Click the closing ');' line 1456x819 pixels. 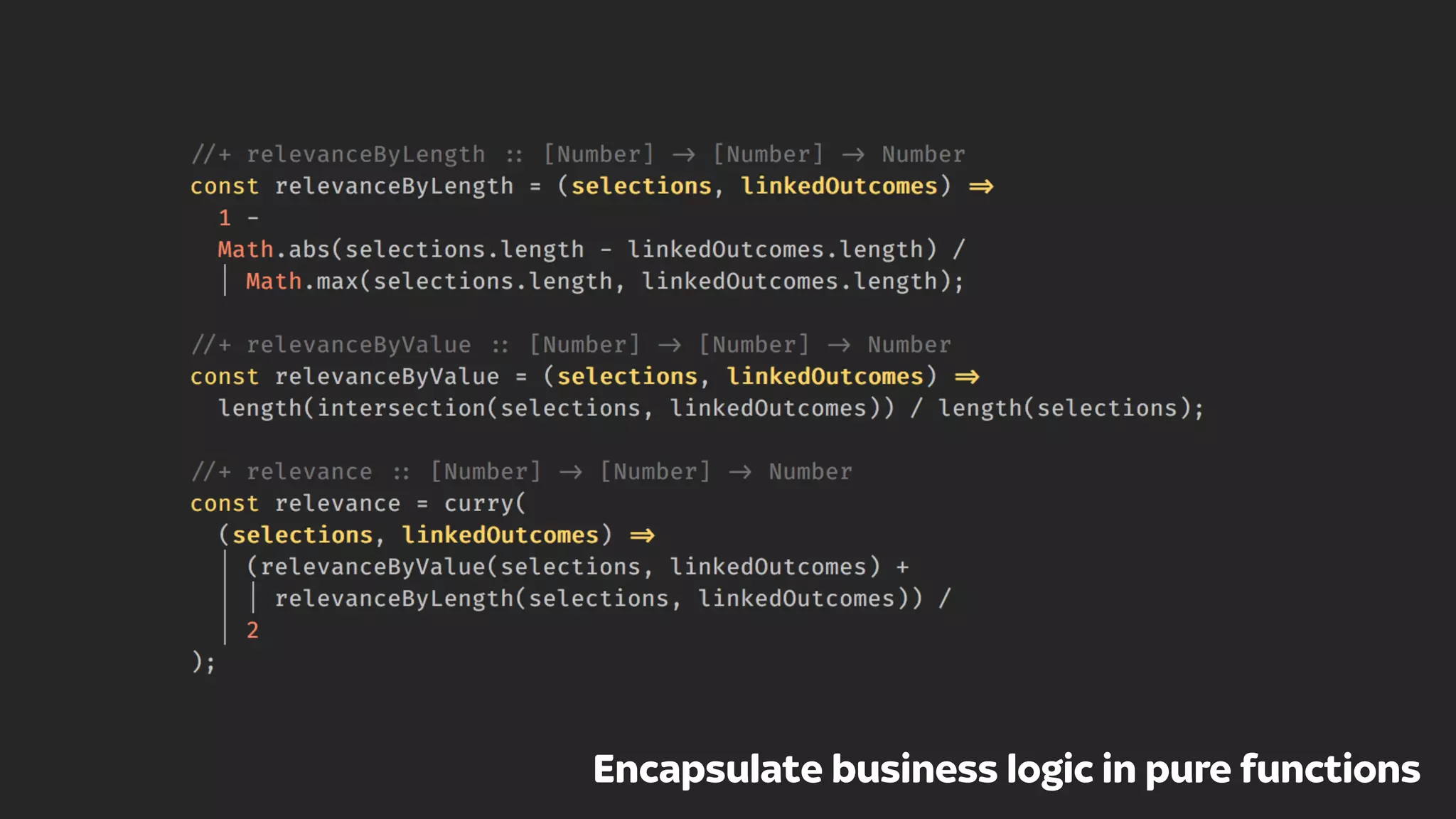(x=203, y=662)
